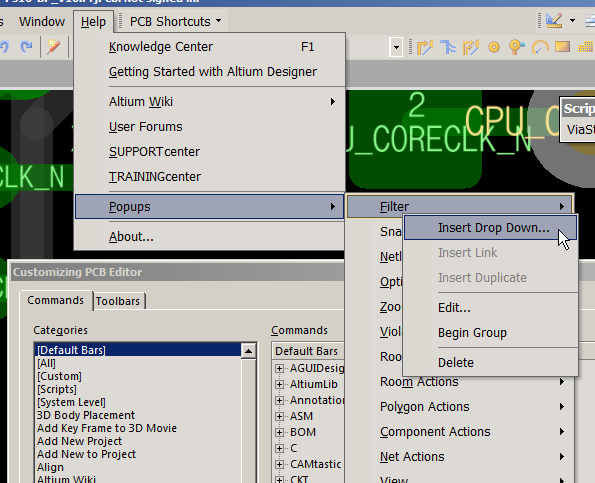Select 3D Body Placement category
This screenshot has height=483, width=595.
(x=138, y=415)
